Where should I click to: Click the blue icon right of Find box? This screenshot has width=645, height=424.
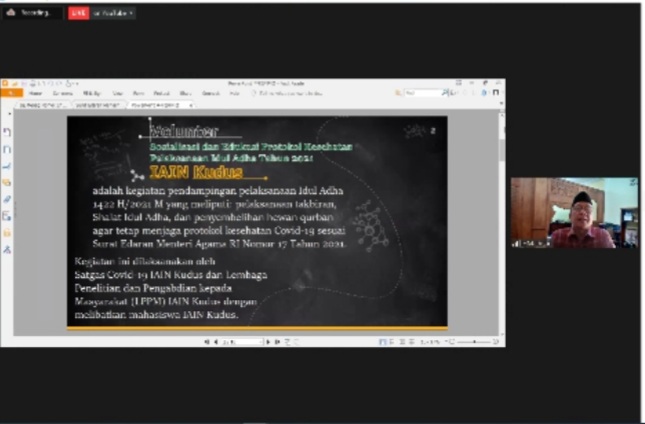click(484, 93)
